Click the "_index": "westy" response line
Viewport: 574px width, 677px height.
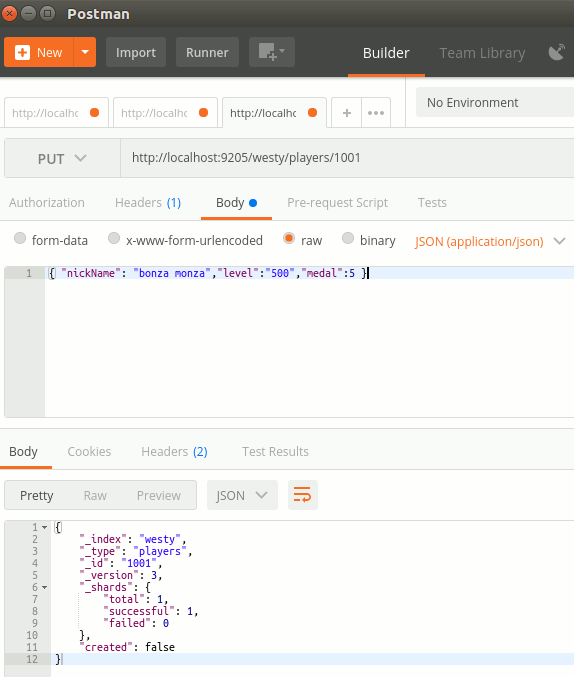tap(133, 539)
